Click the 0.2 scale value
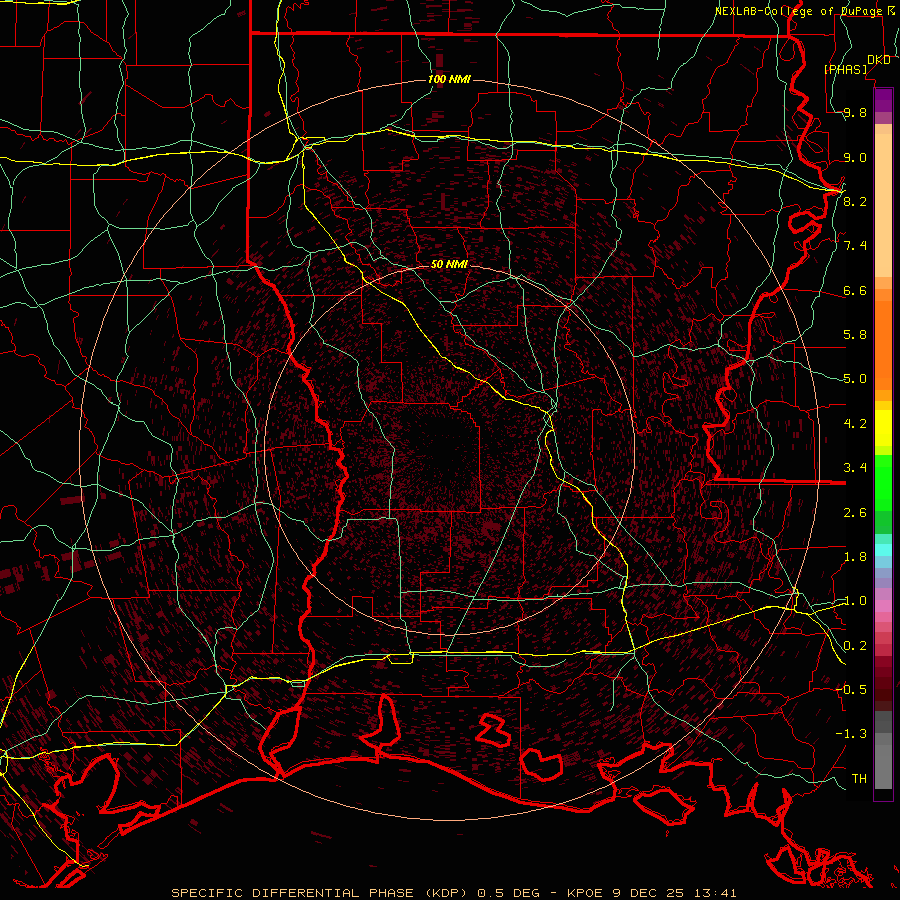900x900 pixels. click(855, 646)
